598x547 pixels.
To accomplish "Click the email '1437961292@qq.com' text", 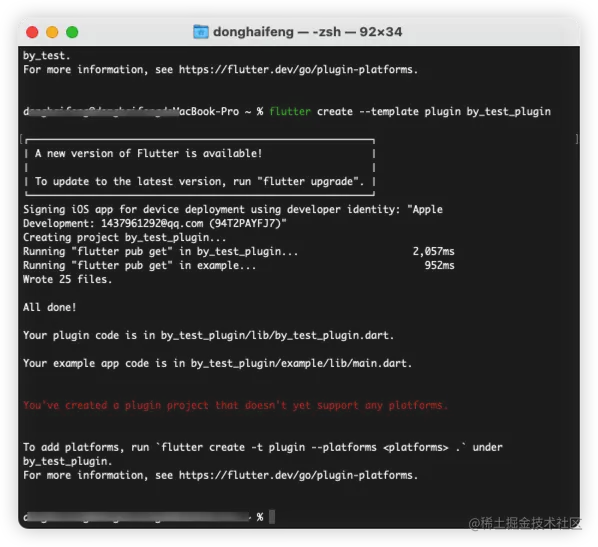I will [x=152, y=223].
